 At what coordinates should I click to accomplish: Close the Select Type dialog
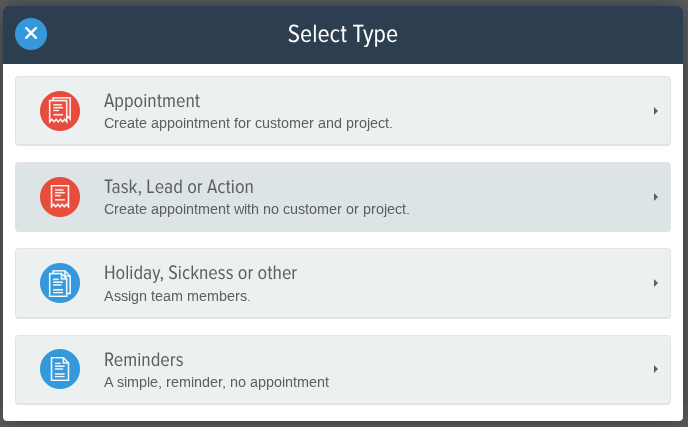click(x=31, y=34)
